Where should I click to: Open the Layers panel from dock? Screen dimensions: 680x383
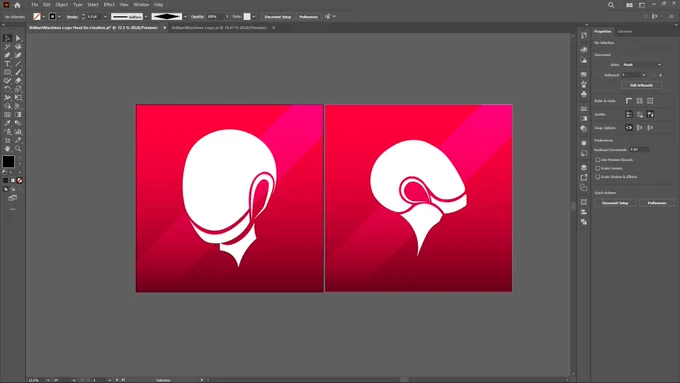click(x=584, y=167)
